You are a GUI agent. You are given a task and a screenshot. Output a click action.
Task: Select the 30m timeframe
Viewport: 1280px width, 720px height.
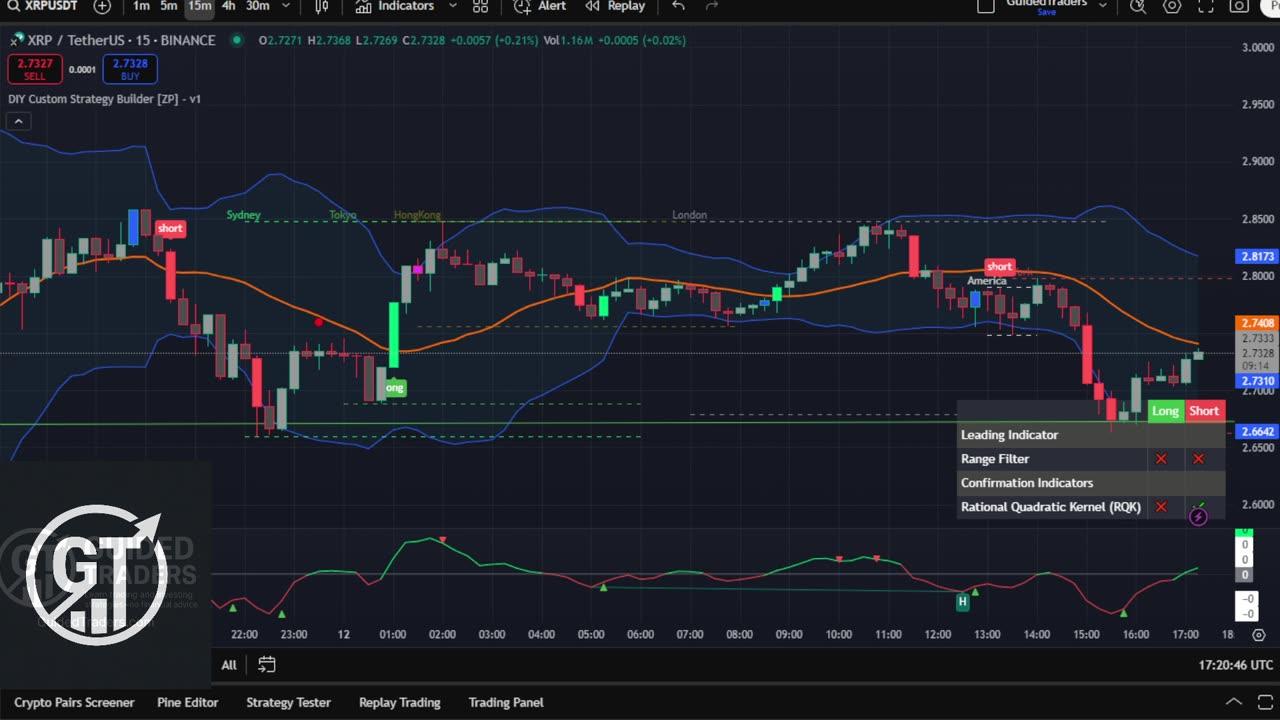pos(257,6)
